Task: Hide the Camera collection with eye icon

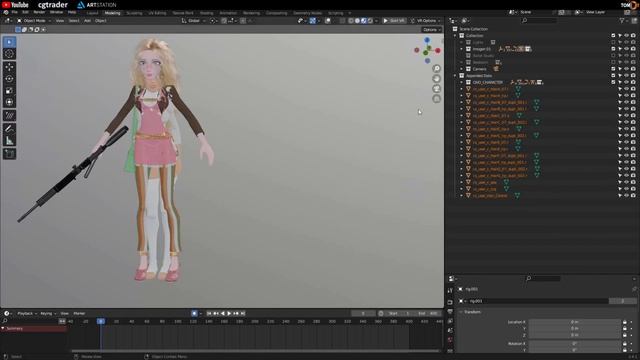Action: click(x=627, y=69)
